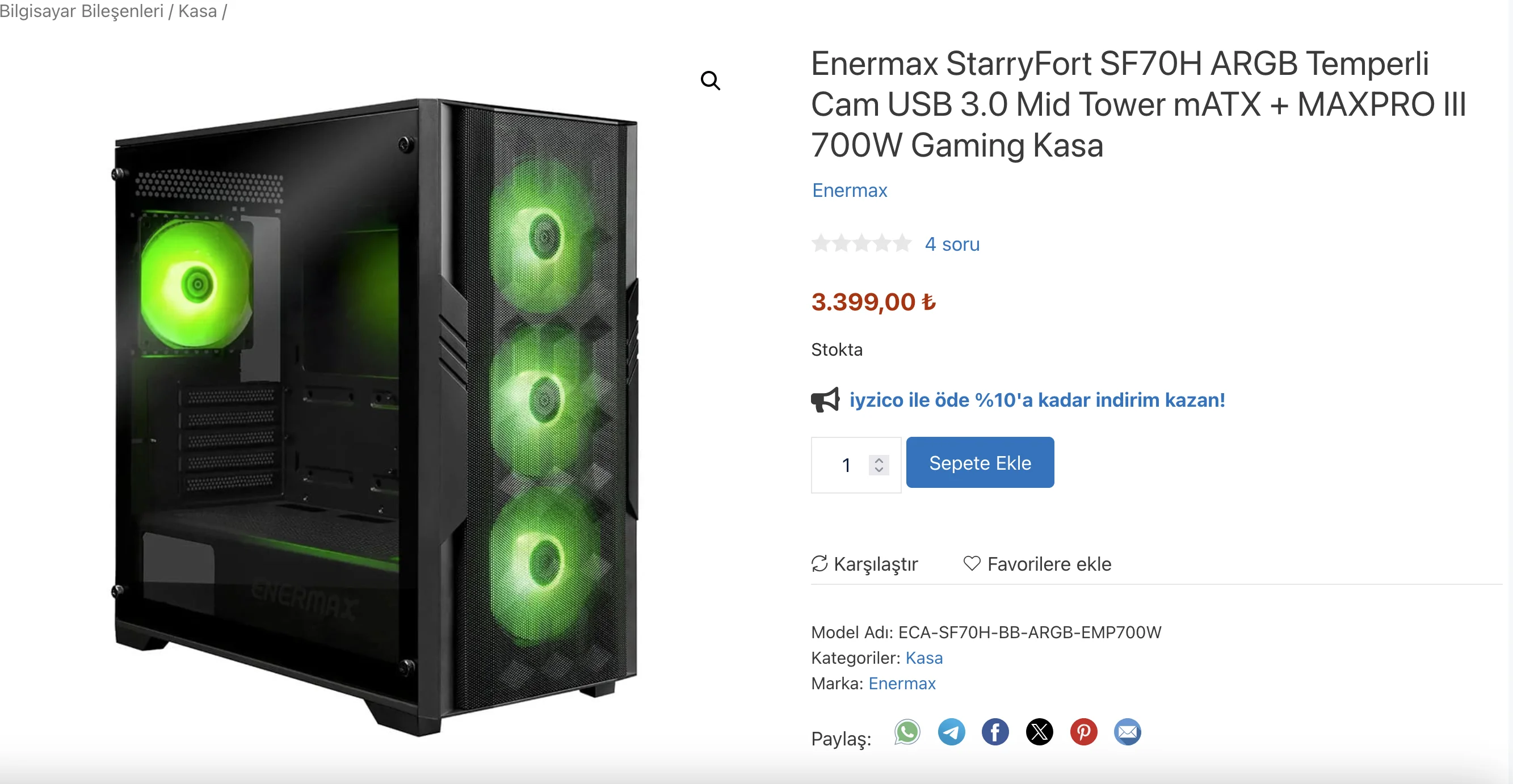The width and height of the screenshot is (1513, 784).
Task: Share product on Facebook
Action: pyautogui.click(x=995, y=732)
